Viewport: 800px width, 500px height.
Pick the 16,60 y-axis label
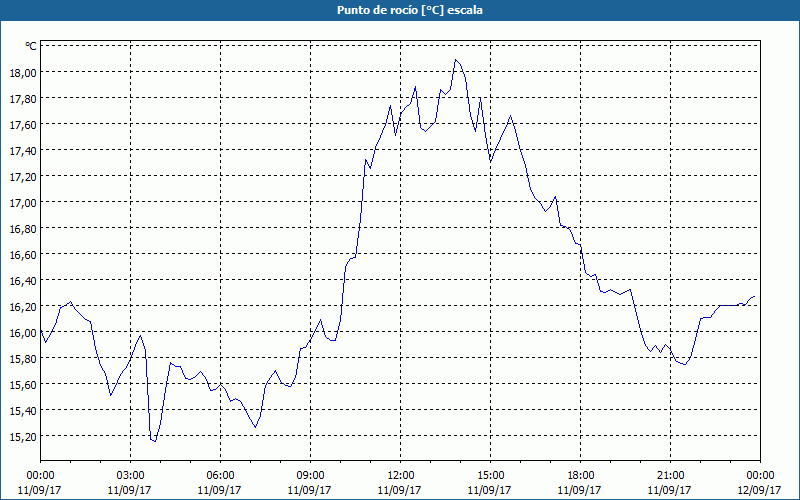tap(23, 255)
